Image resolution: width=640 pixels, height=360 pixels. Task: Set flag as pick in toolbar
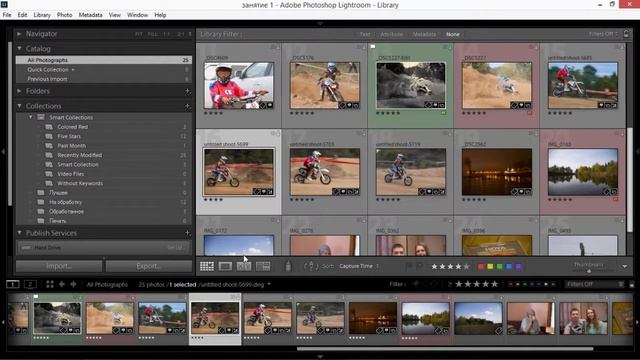409,266
